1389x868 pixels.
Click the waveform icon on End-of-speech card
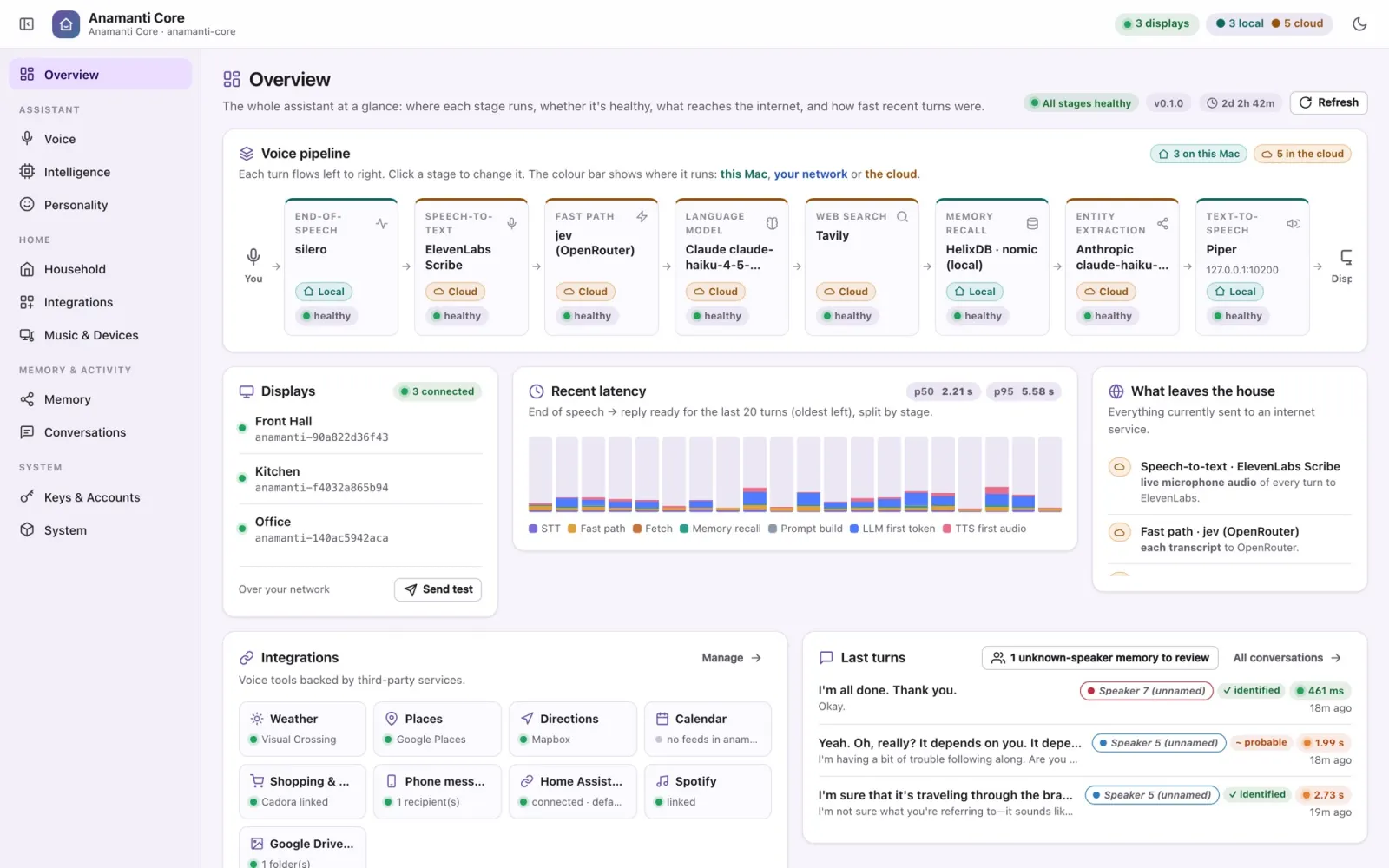pyautogui.click(x=382, y=223)
